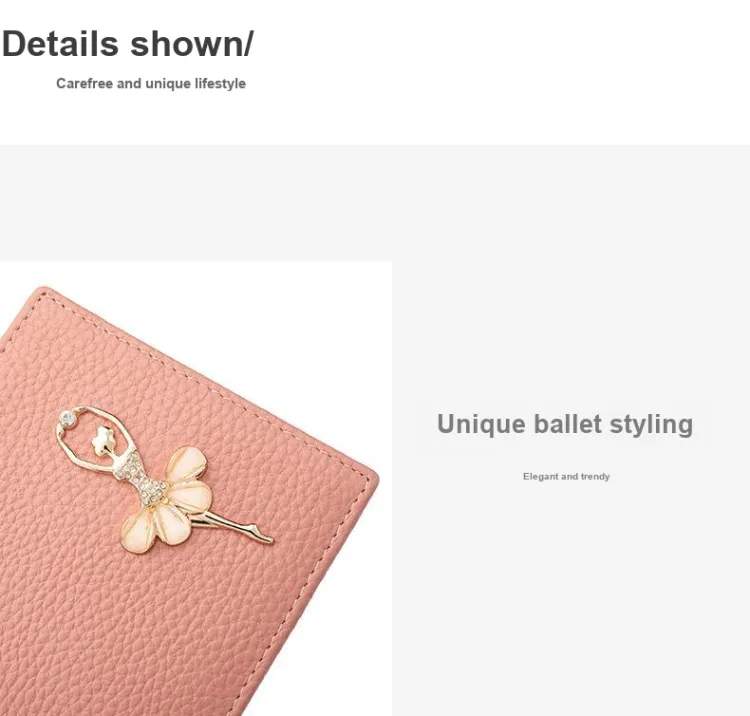Select the bottom-left petal of the ballerina skirt
The image size is (750, 716).
[139, 530]
